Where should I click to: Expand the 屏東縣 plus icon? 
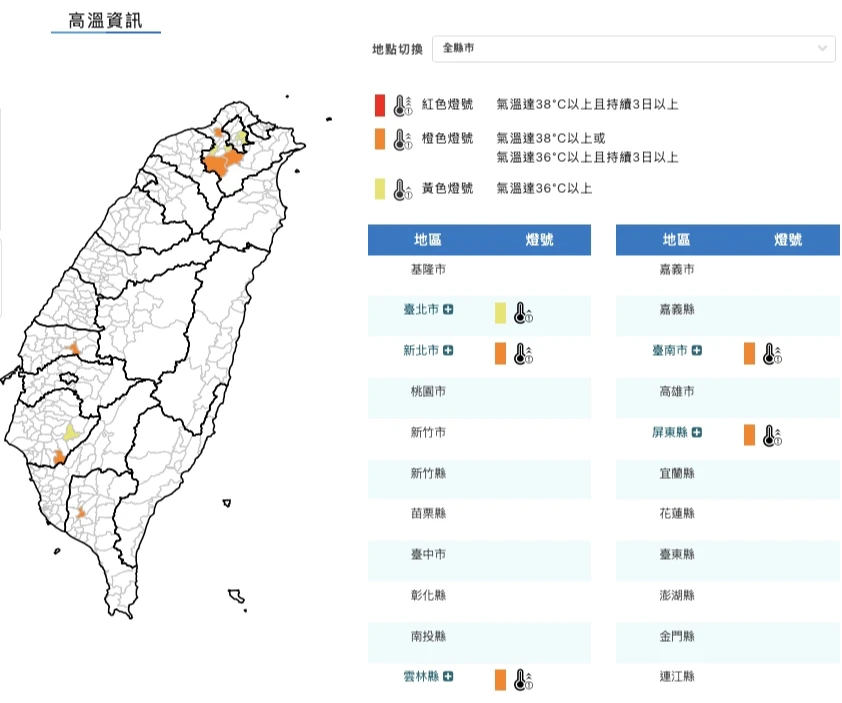point(697,433)
